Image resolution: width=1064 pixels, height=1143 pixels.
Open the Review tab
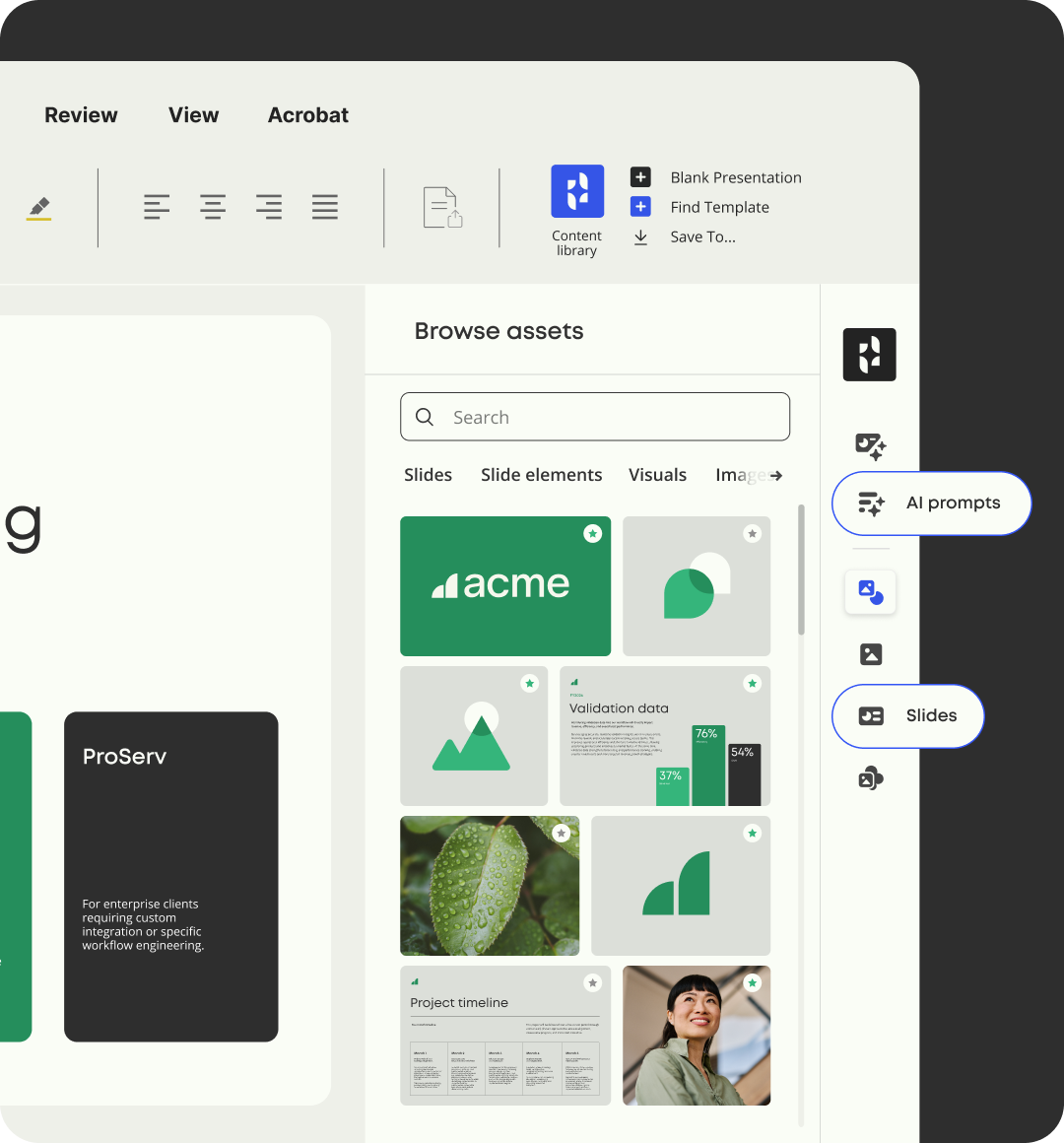click(x=81, y=115)
